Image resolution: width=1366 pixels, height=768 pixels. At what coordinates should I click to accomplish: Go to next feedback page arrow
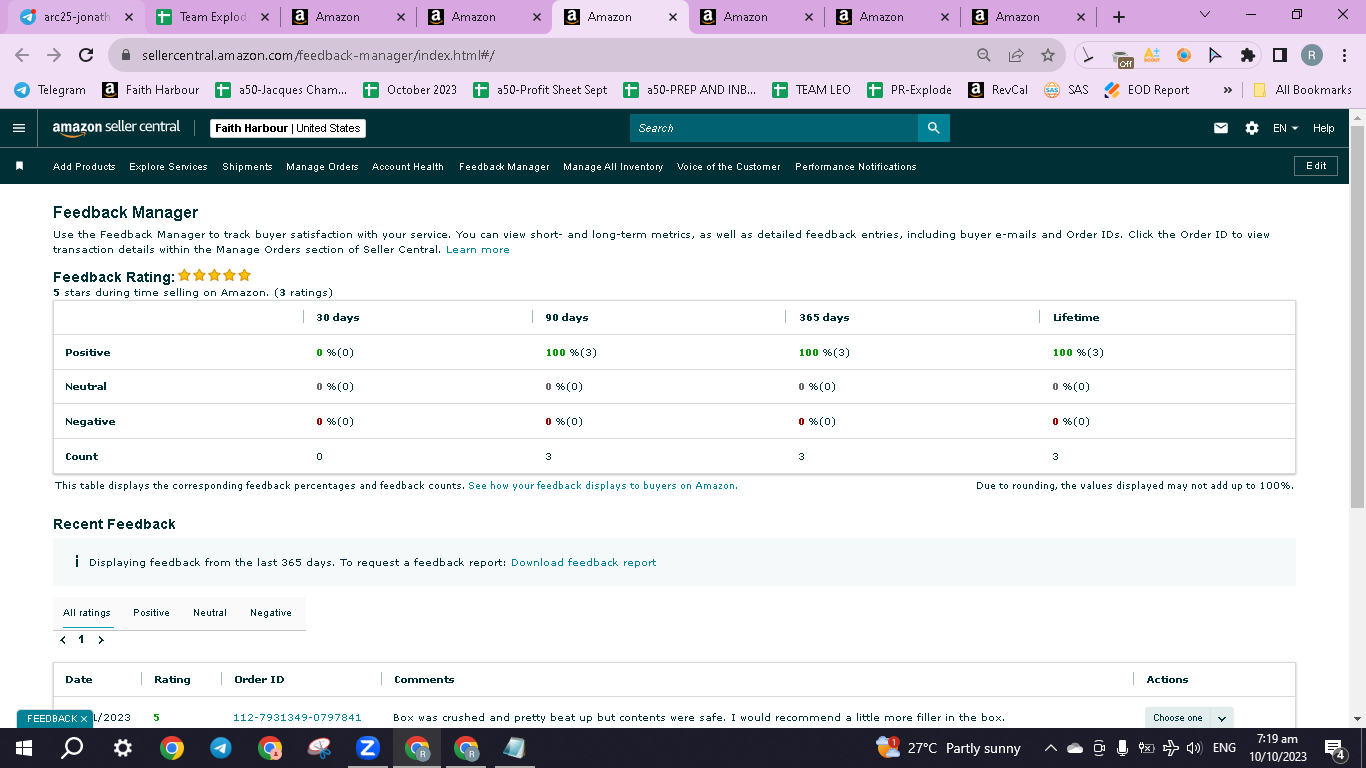pos(101,639)
